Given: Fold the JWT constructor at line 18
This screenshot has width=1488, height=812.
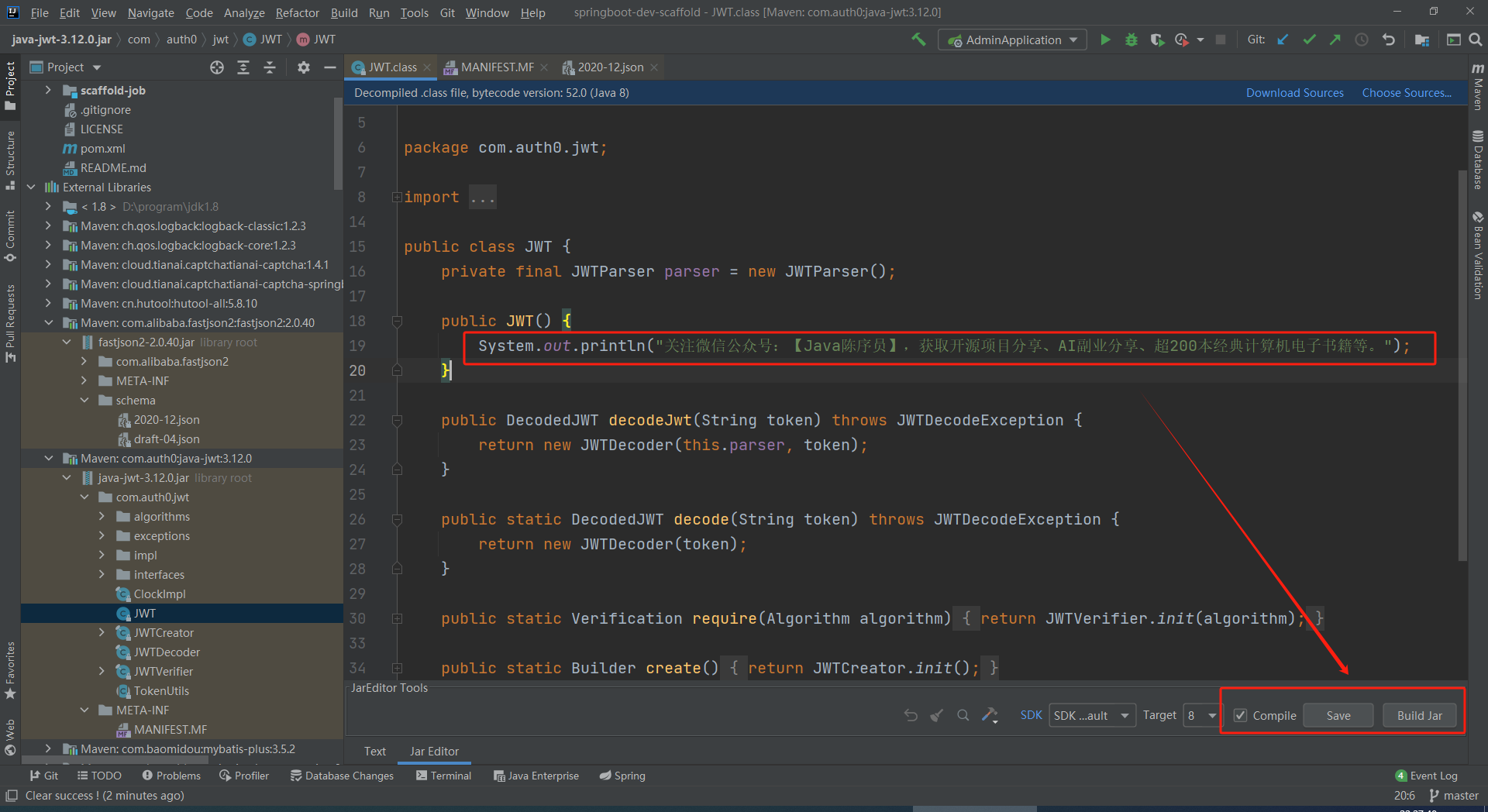Looking at the screenshot, I should click(x=397, y=321).
